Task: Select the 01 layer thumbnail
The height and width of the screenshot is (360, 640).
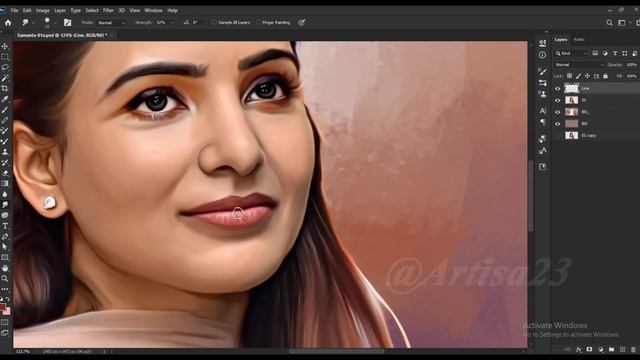Action: coord(571,100)
